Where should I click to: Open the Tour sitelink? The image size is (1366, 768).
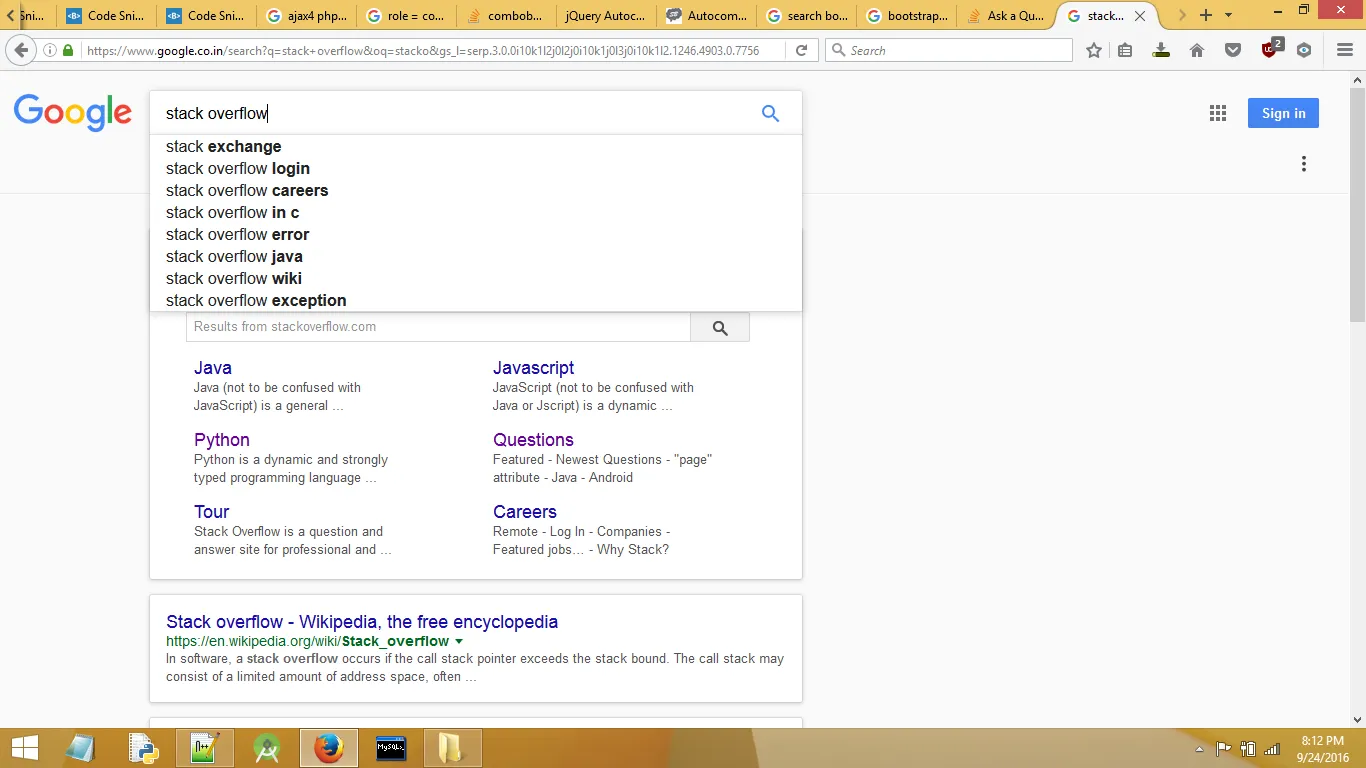click(x=211, y=512)
